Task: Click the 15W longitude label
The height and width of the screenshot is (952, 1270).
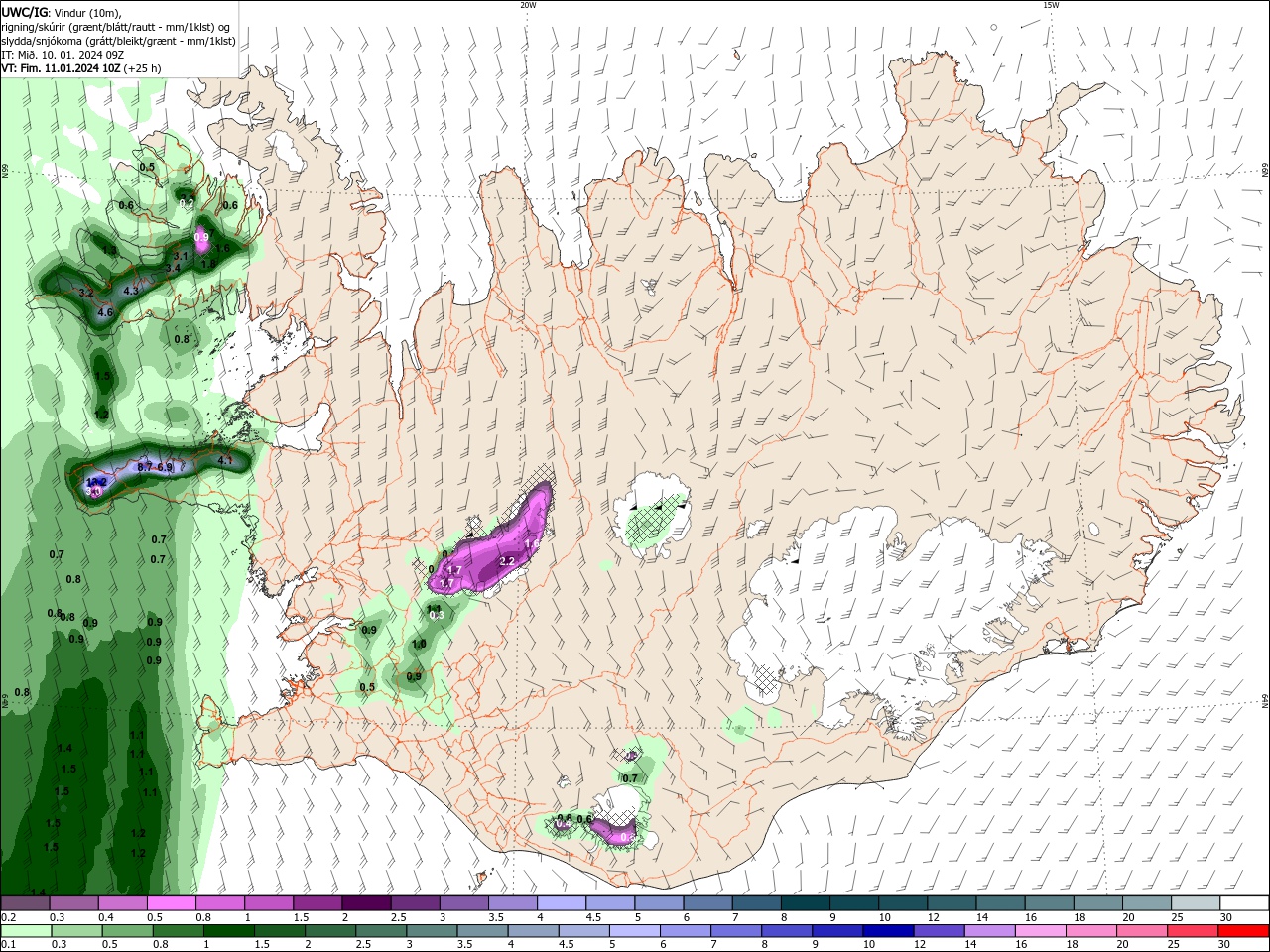Action: pos(1051,5)
